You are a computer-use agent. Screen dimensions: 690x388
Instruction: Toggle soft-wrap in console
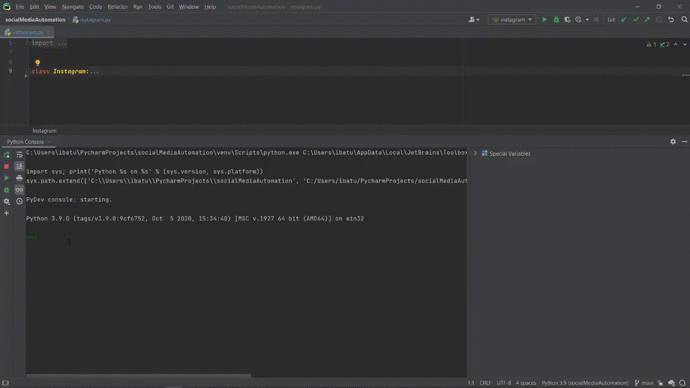[x=19, y=155]
